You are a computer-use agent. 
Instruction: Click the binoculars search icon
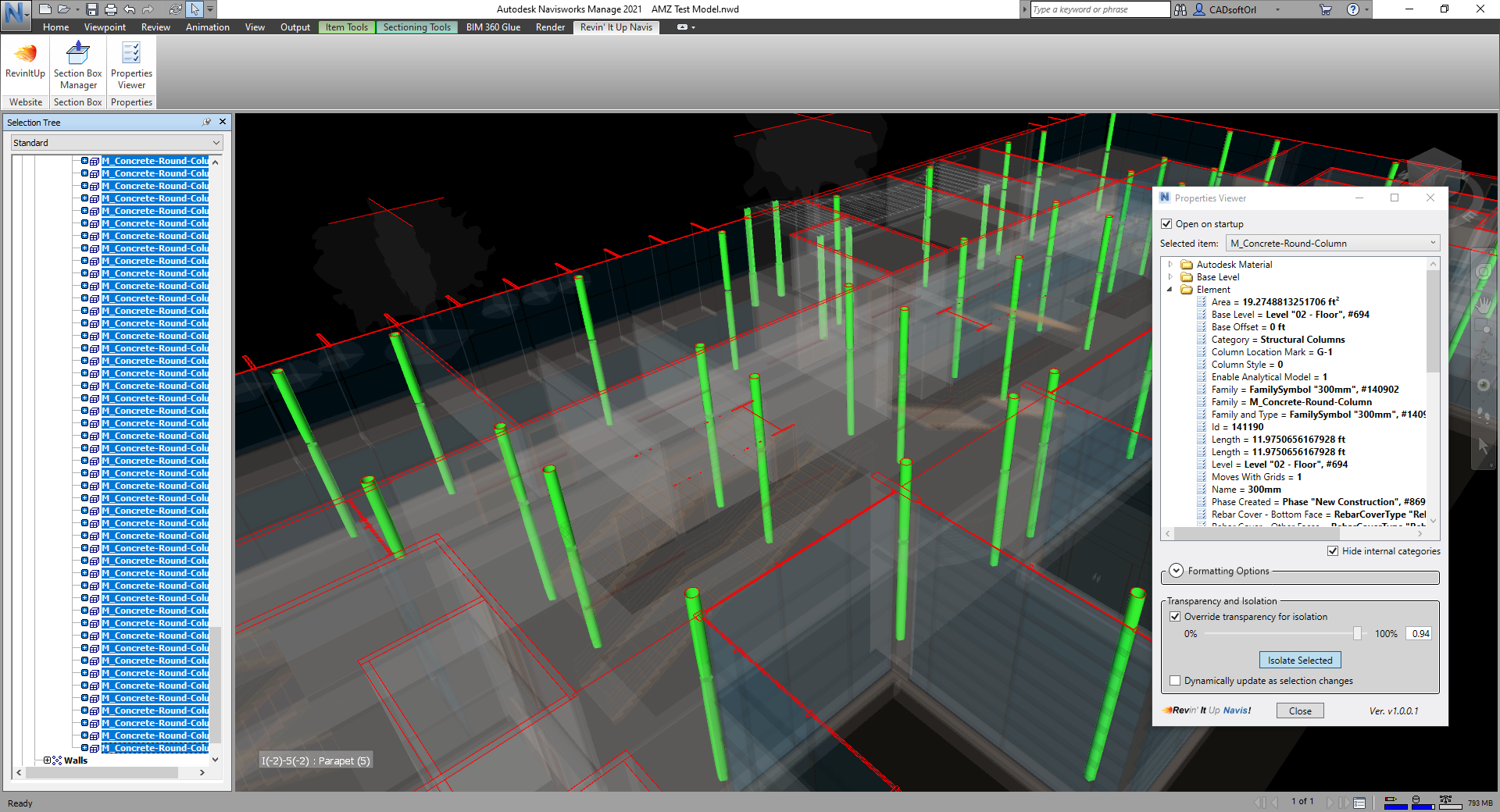tap(1180, 9)
